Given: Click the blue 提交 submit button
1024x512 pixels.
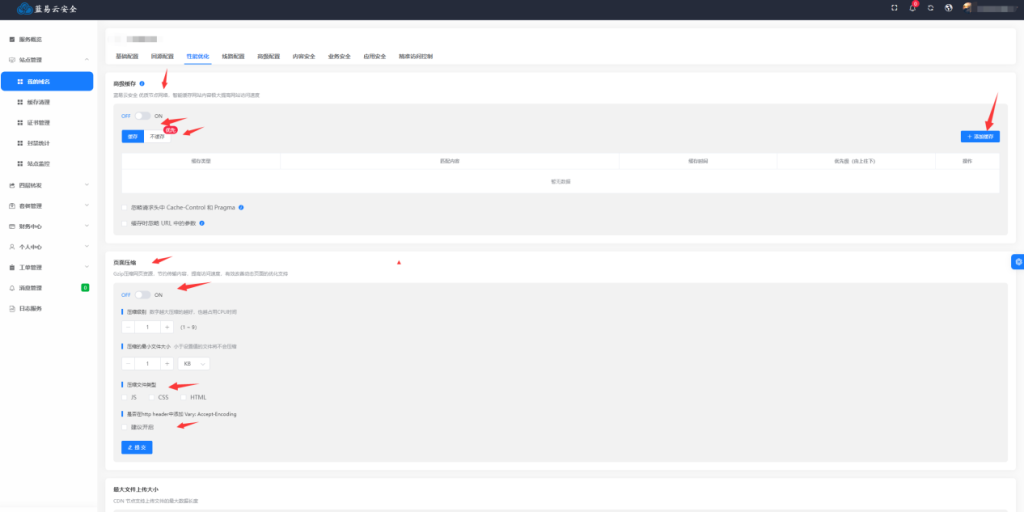Looking at the screenshot, I should pyautogui.click(x=137, y=448).
